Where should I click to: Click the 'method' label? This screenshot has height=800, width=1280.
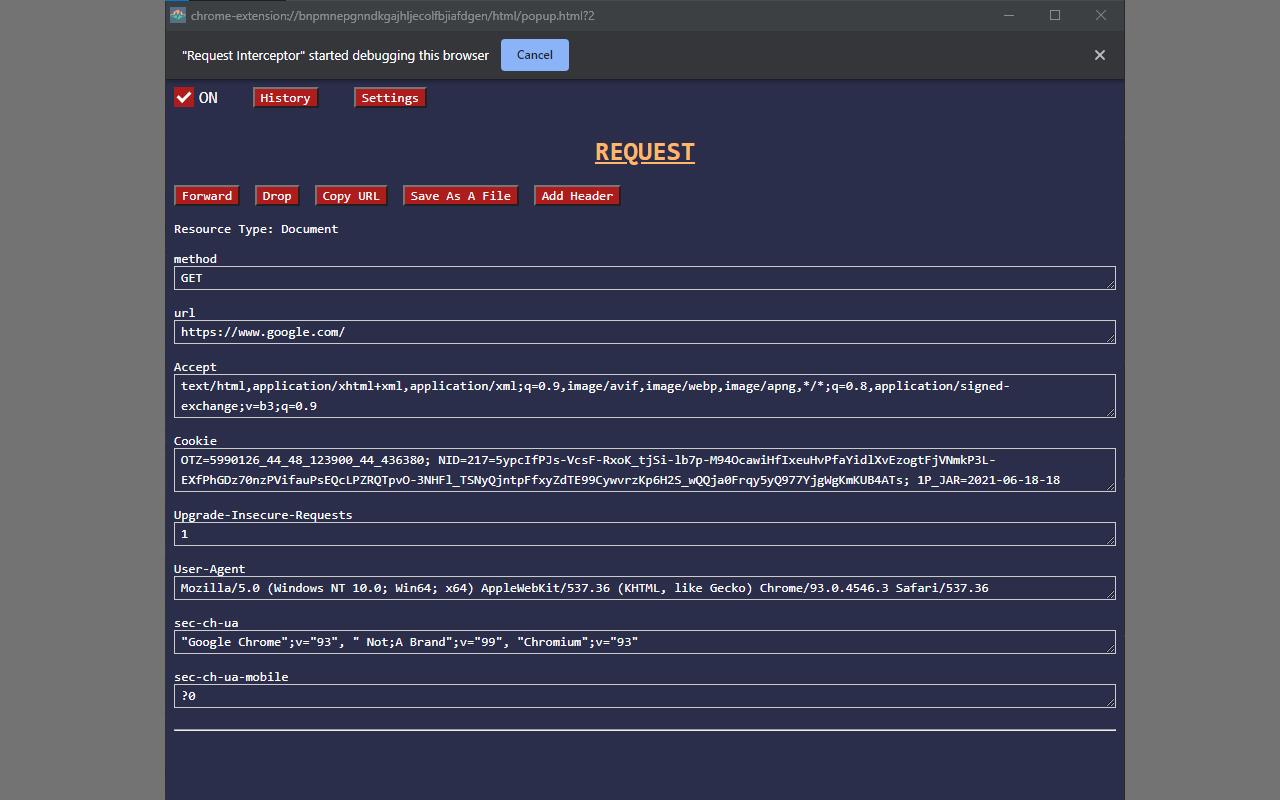pos(195,259)
